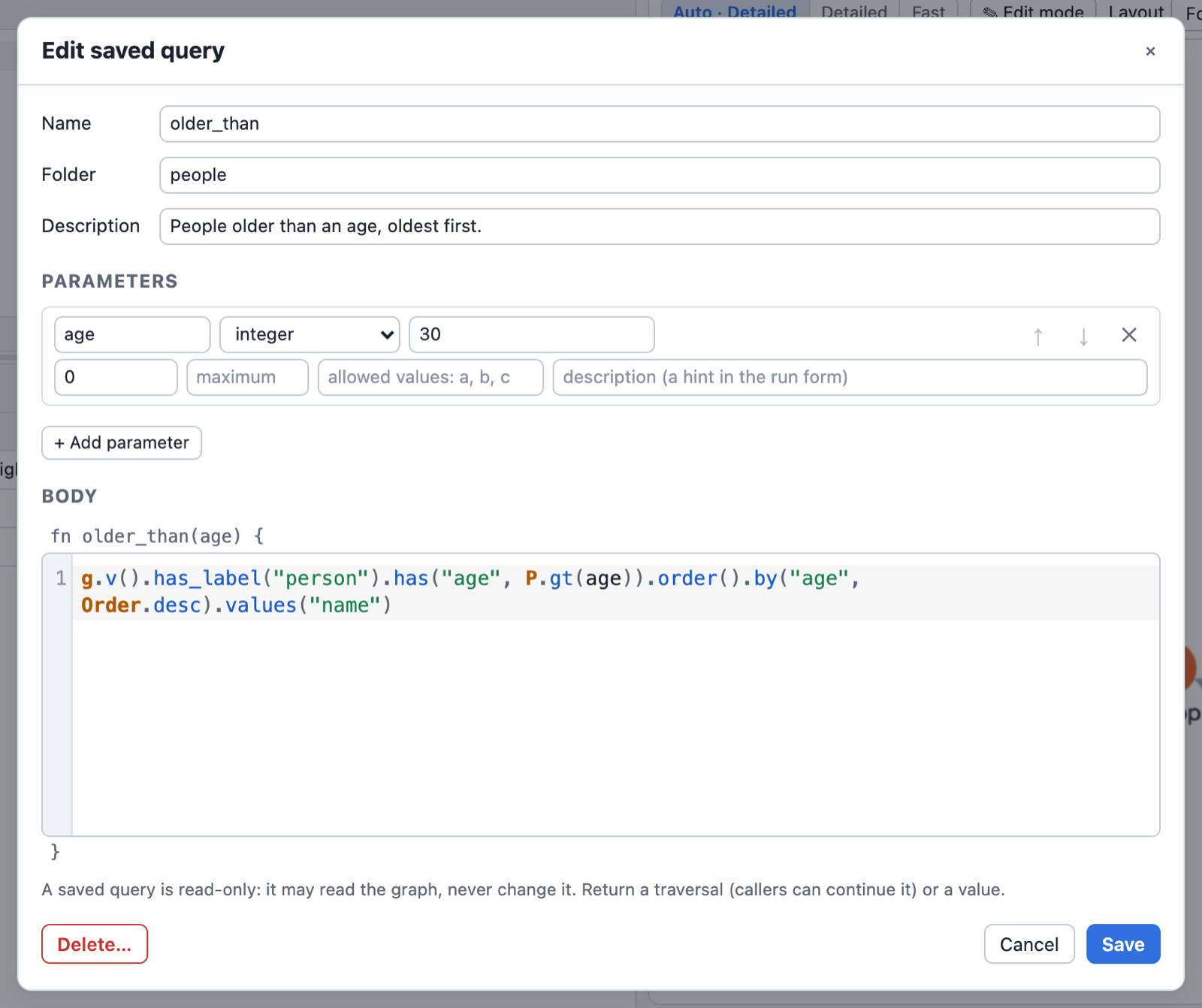Save the query changes

[1123, 944]
